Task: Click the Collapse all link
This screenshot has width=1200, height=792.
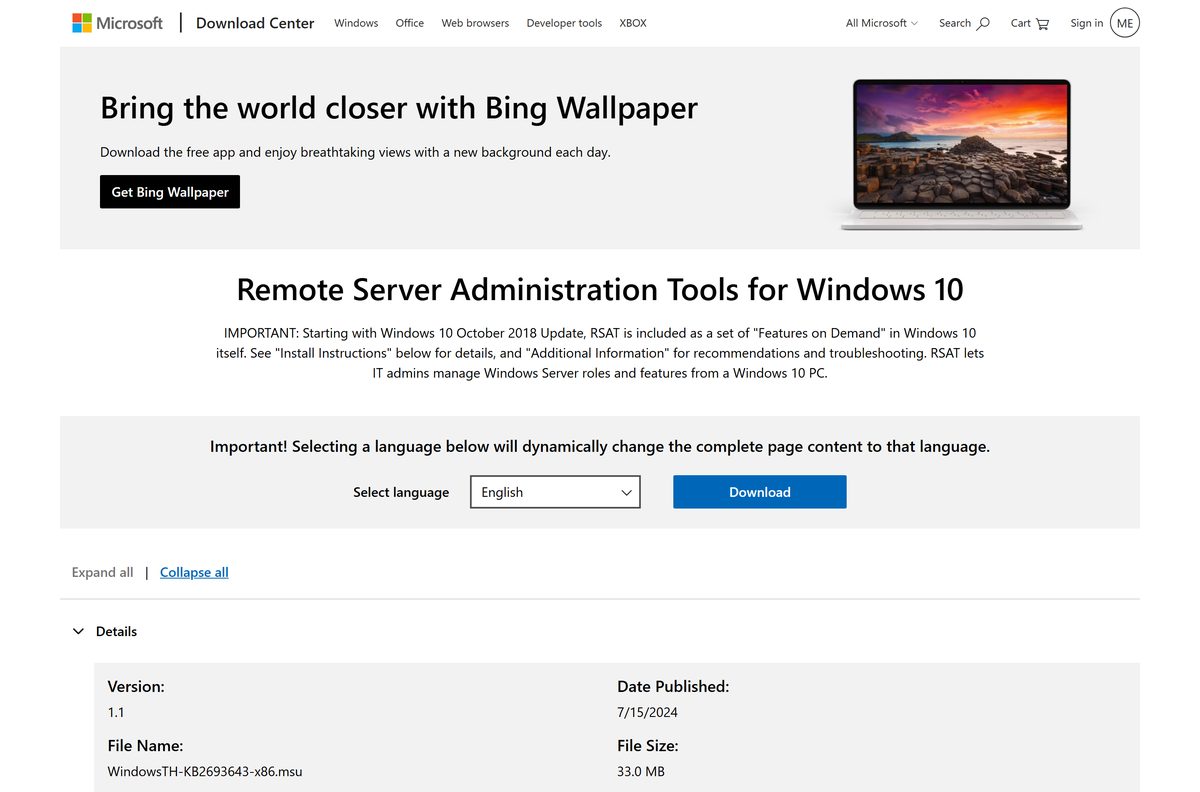Action: pyautogui.click(x=194, y=572)
